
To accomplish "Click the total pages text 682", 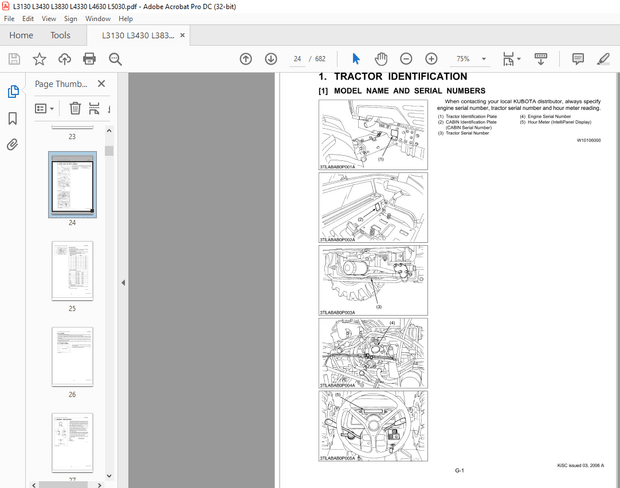I will click(320, 59).
